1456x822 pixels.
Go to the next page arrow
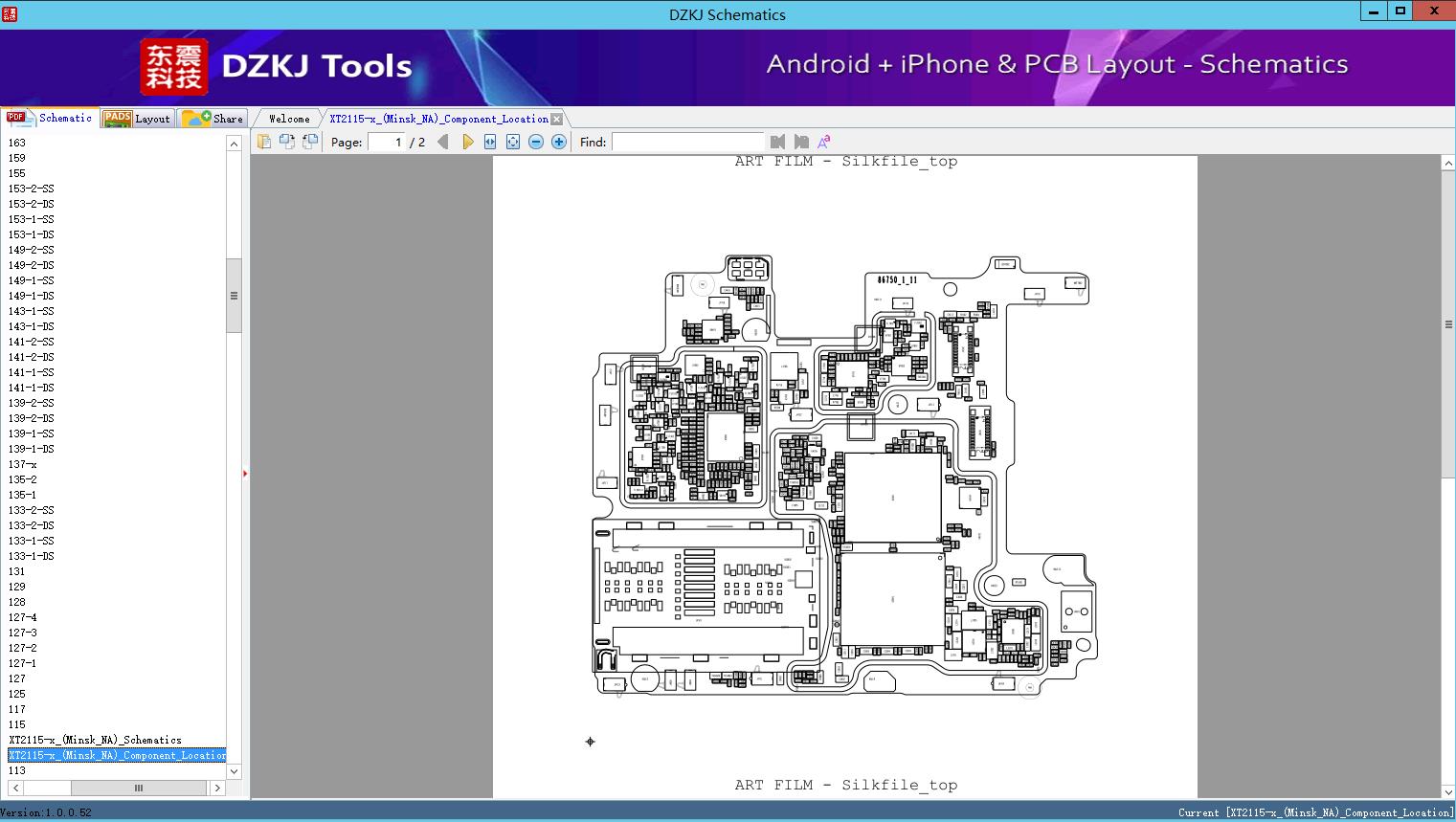[467, 142]
